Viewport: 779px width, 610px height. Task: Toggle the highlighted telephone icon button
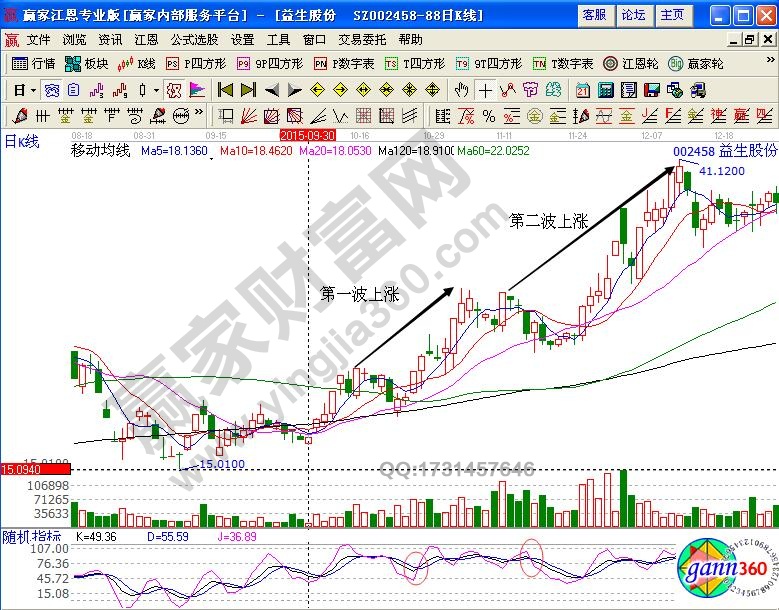tap(50, 89)
